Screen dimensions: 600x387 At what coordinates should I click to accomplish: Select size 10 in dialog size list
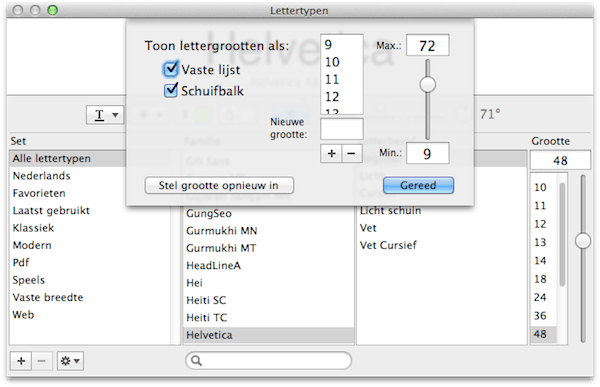(341, 62)
